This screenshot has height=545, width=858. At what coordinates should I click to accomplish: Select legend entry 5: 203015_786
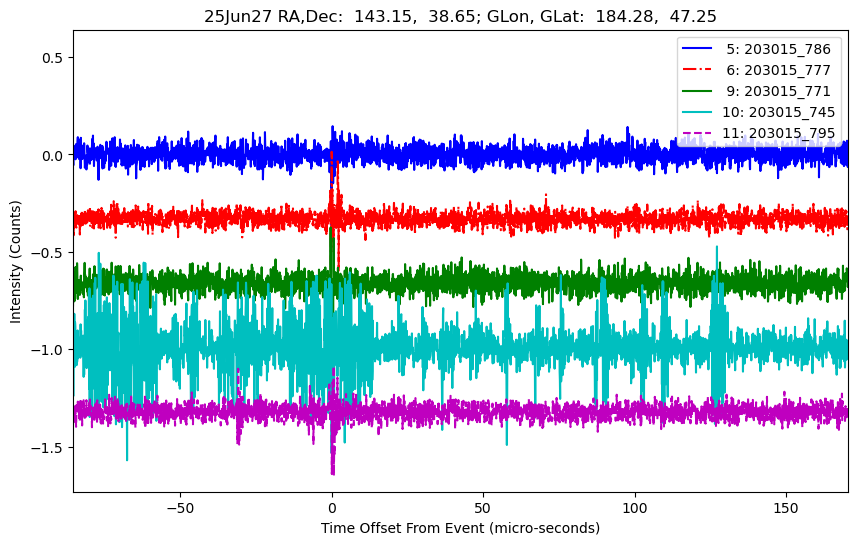click(778, 49)
